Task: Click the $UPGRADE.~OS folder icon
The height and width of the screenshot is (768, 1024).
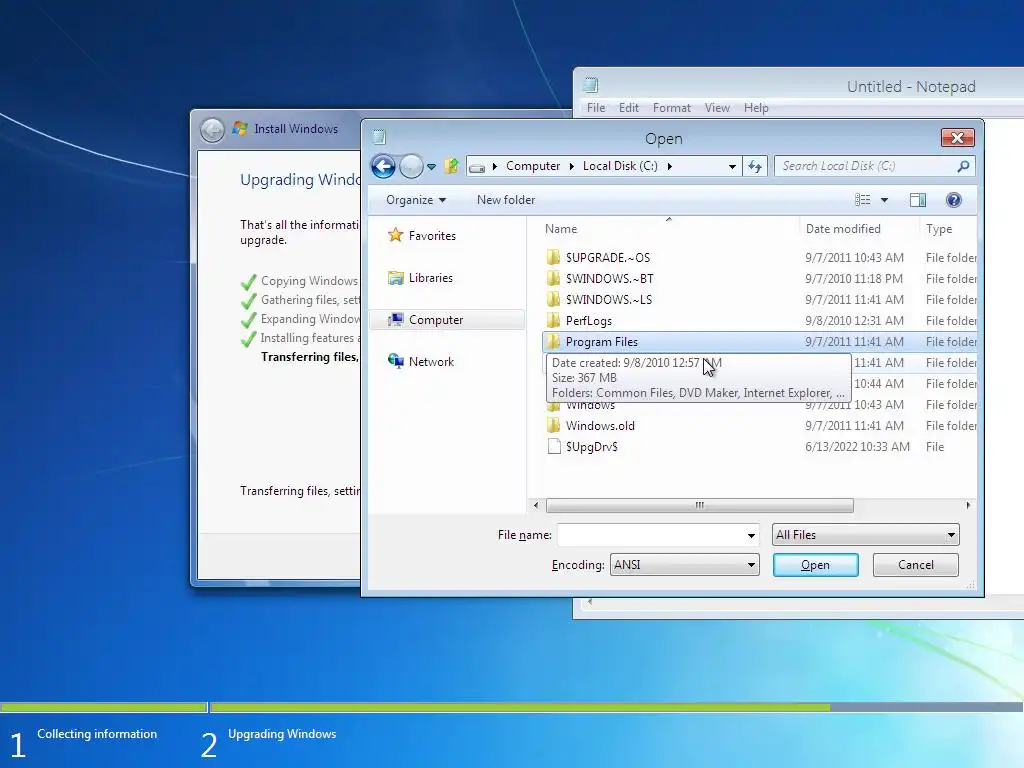Action: click(553, 257)
